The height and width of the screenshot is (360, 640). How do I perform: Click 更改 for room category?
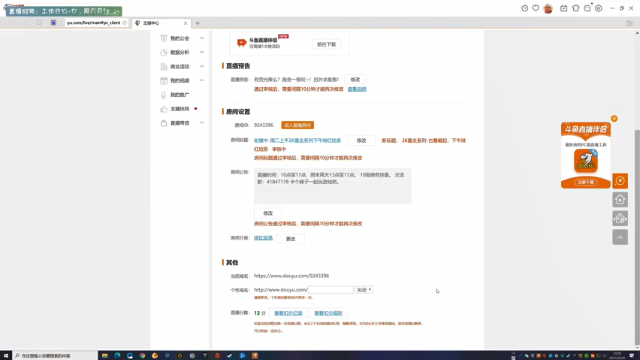(x=290, y=239)
